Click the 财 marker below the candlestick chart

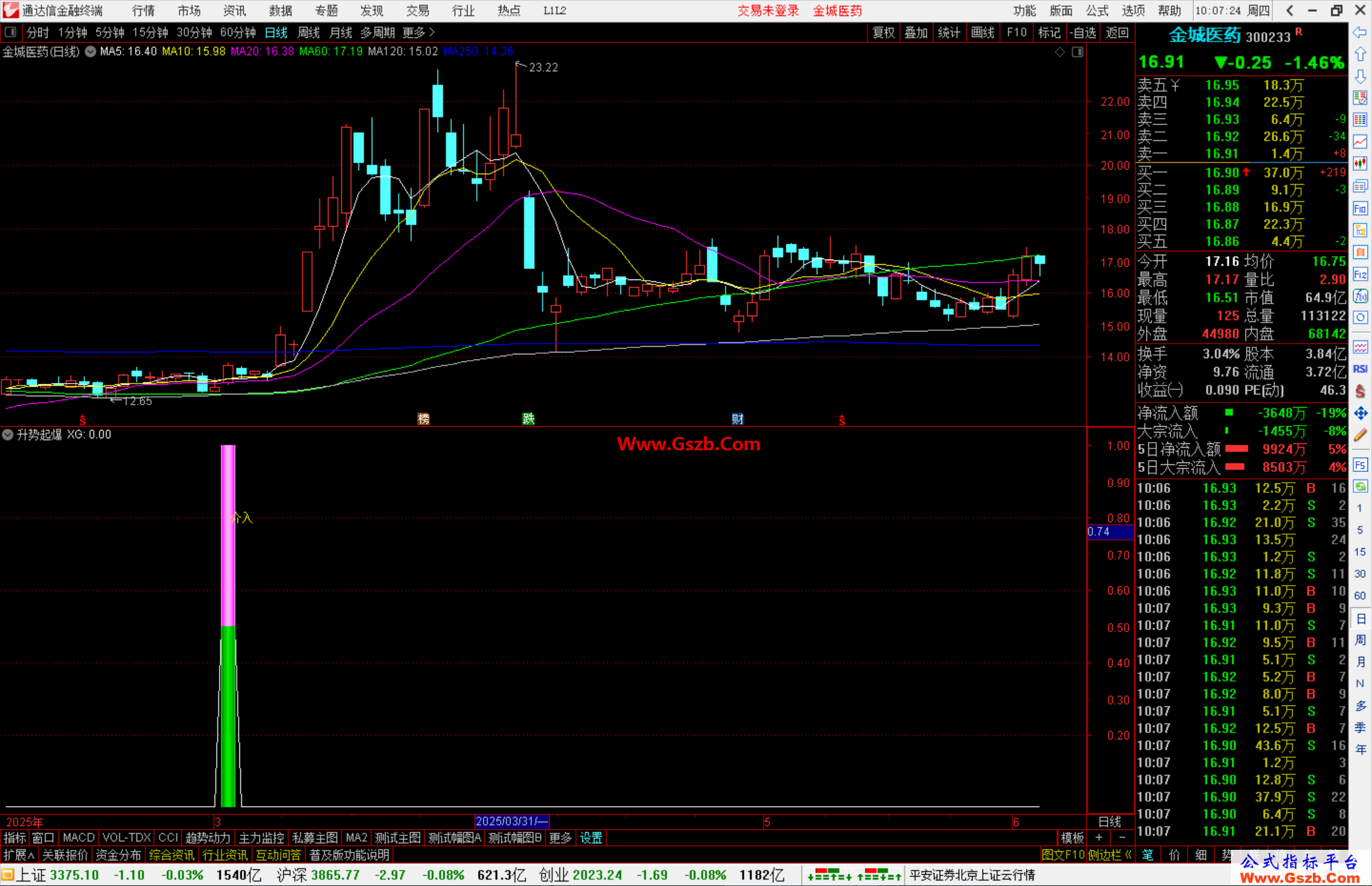click(737, 419)
